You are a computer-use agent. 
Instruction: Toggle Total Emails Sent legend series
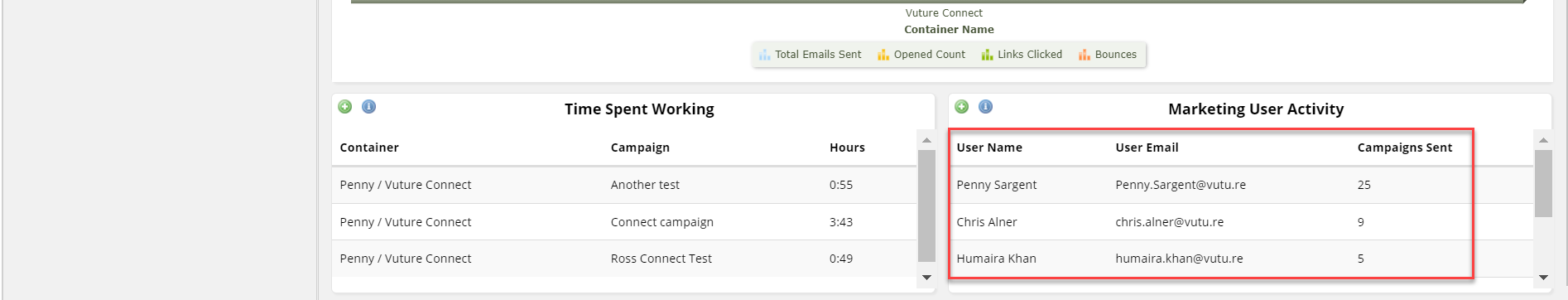(810, 55)
